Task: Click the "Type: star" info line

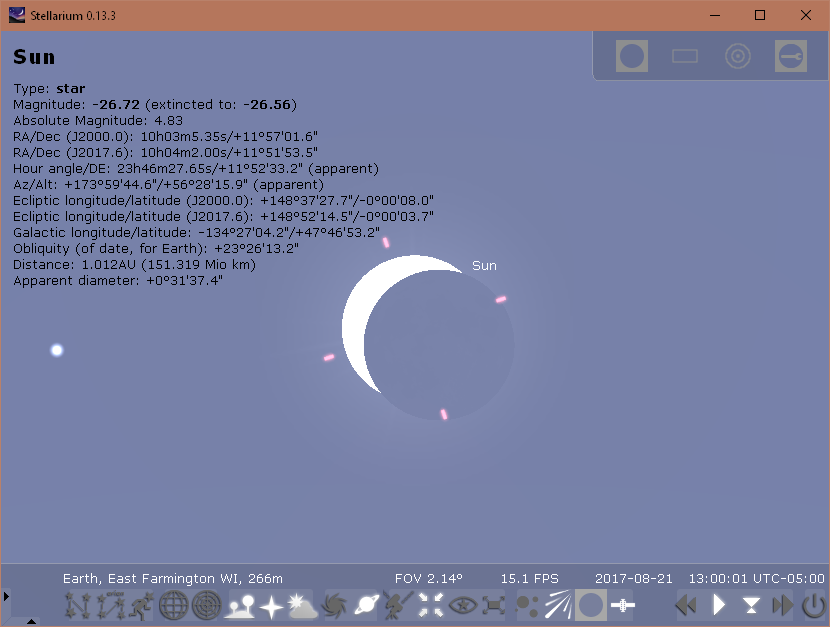Action: point(49,88)
